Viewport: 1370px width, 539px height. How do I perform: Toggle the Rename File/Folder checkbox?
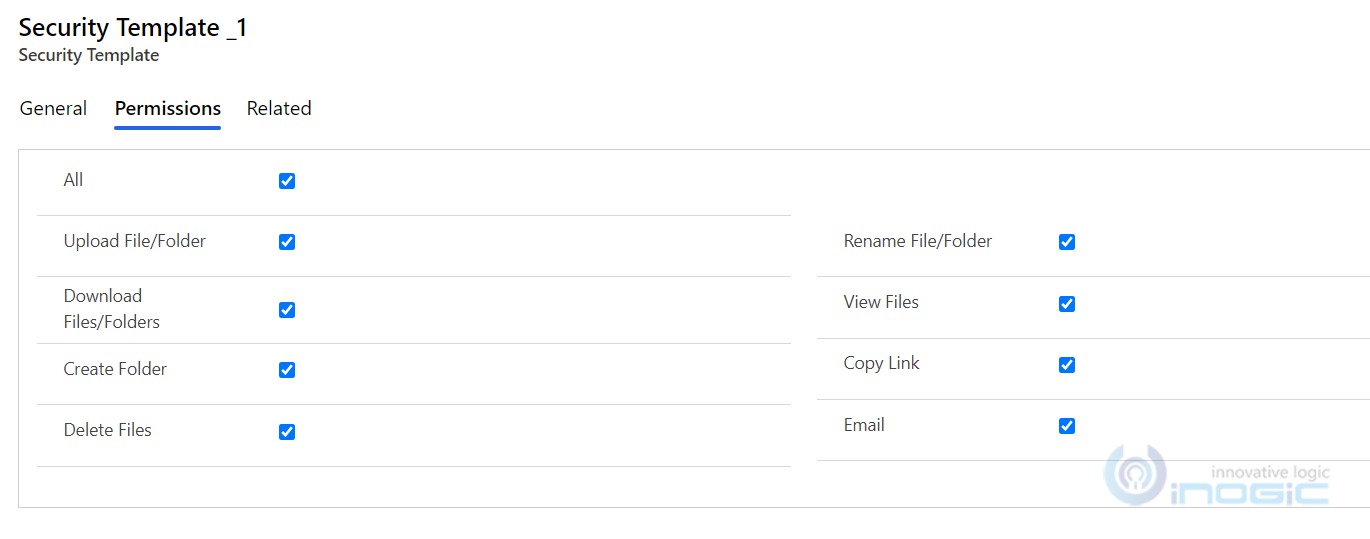point(1067,242)
